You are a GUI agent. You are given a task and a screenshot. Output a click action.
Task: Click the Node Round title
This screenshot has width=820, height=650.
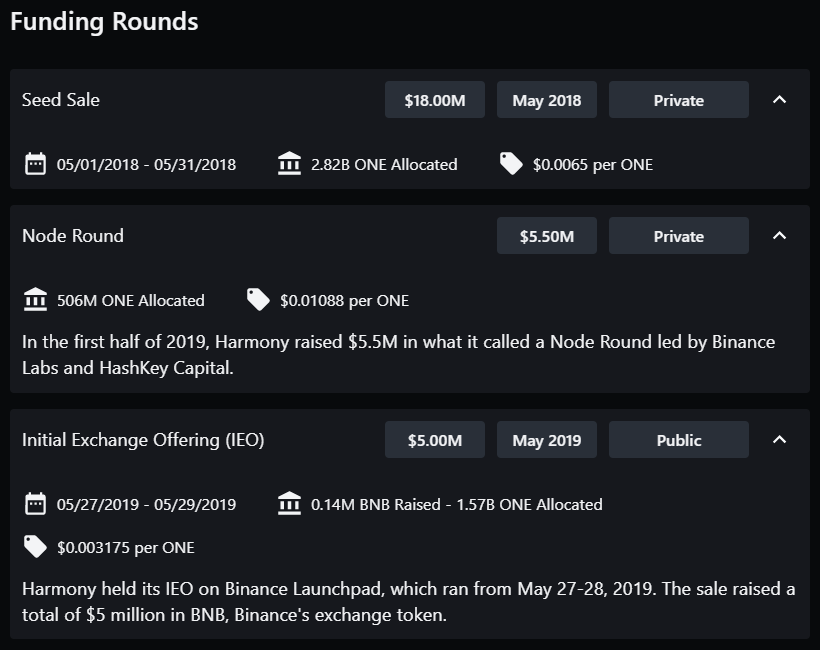[73, 235]
